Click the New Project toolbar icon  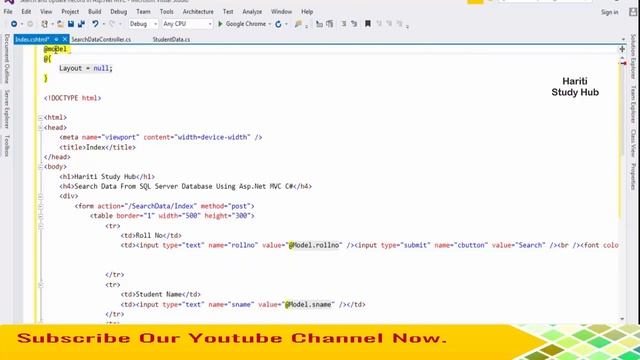[x=44, y=24]
